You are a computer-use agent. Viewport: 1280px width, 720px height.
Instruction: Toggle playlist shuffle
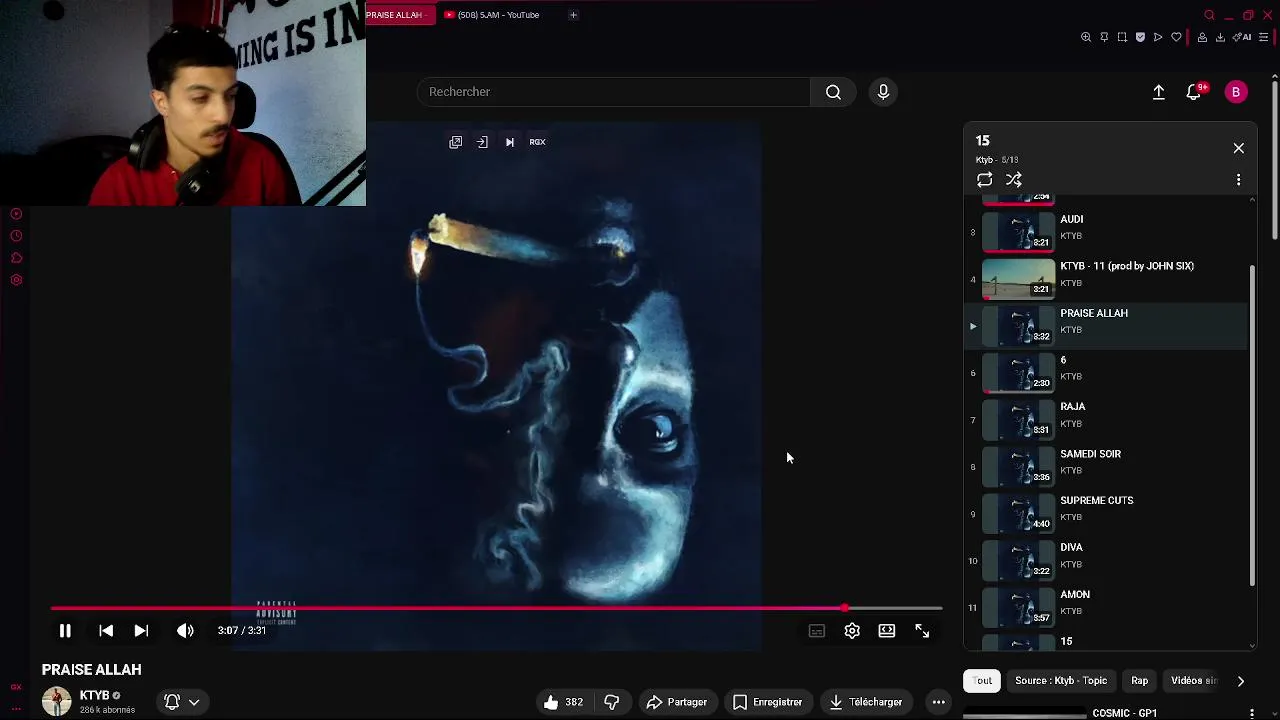1014,180
